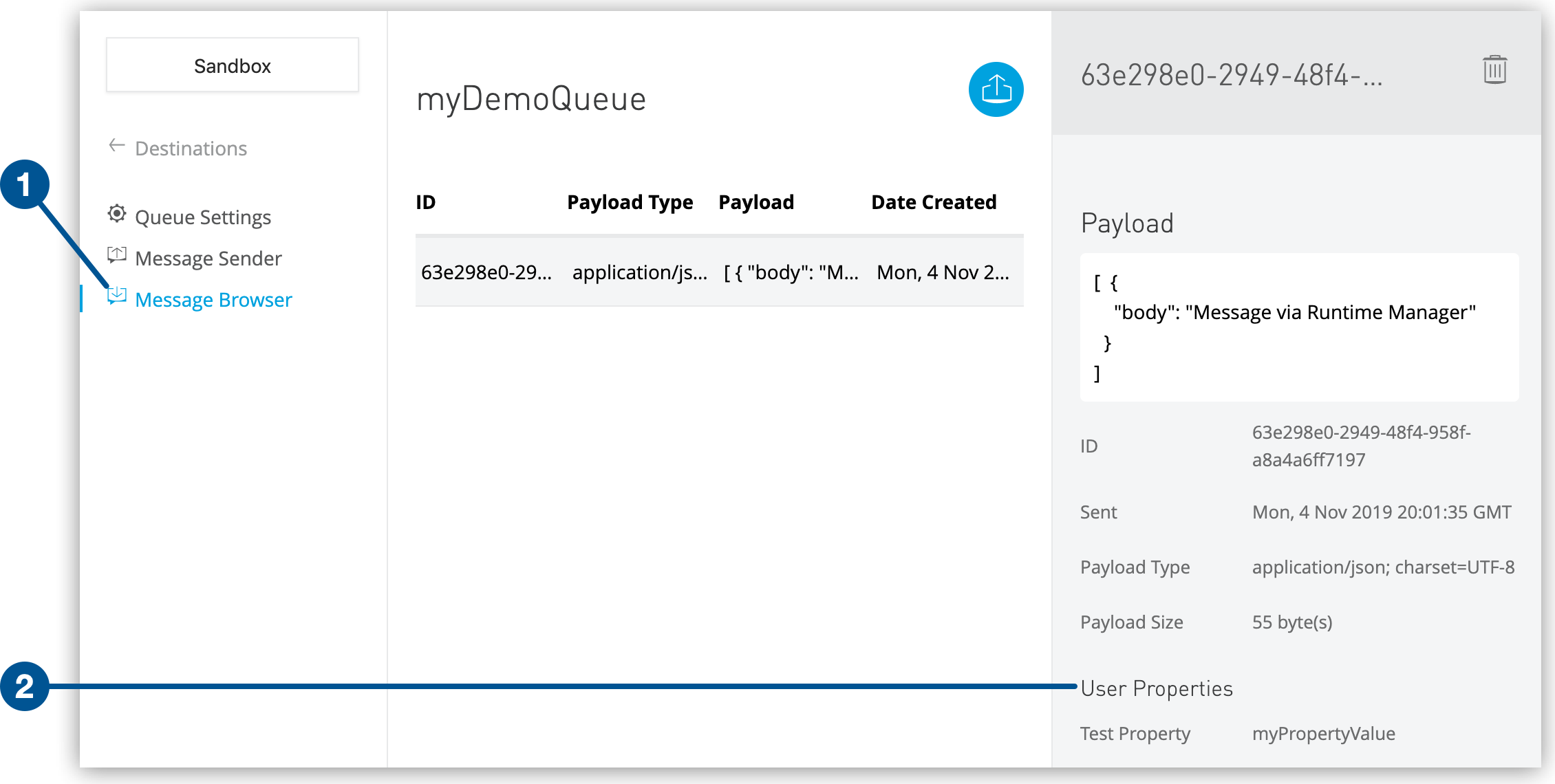Screen dimensions: 1555x784
Task: Click the ID column header
Action: tap(425, 202)
